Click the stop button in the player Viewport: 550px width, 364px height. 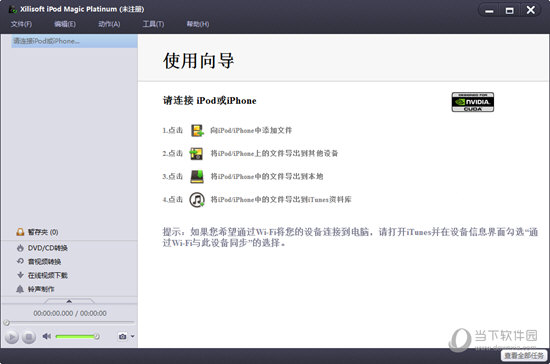coord(29,337)
